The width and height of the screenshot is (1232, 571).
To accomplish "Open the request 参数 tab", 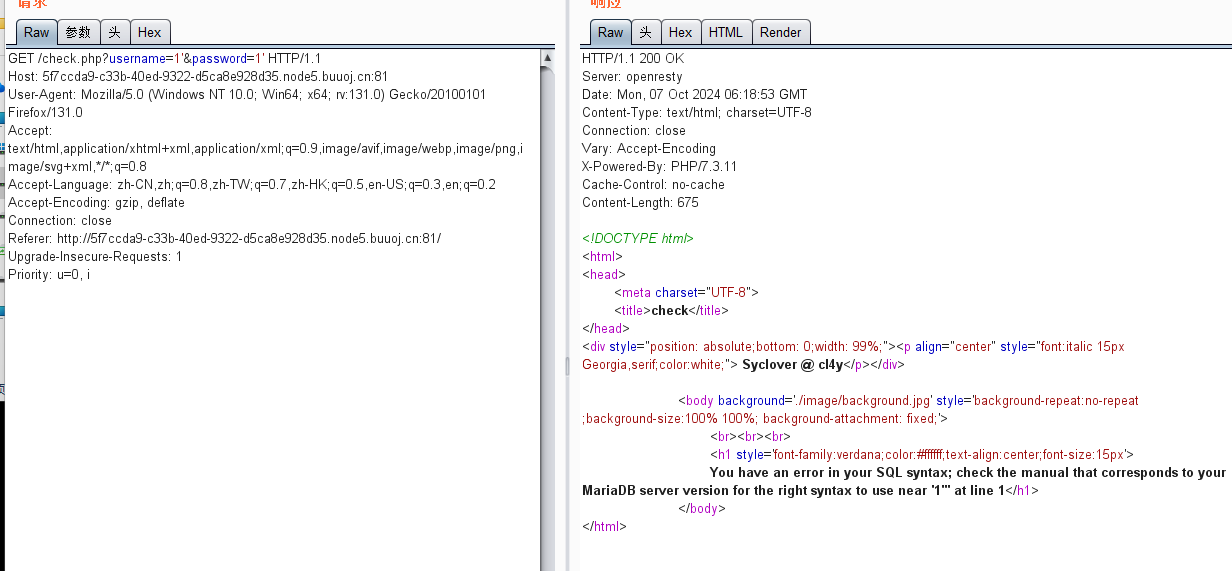I will tap(78, 32).
